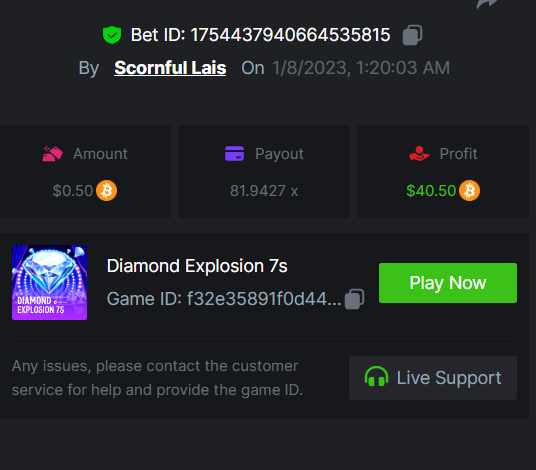Click the Bitcoin coin beside $0.50
Image resolution: width=536 pixels, height=470 pixels.
click(x=106, y=190)
